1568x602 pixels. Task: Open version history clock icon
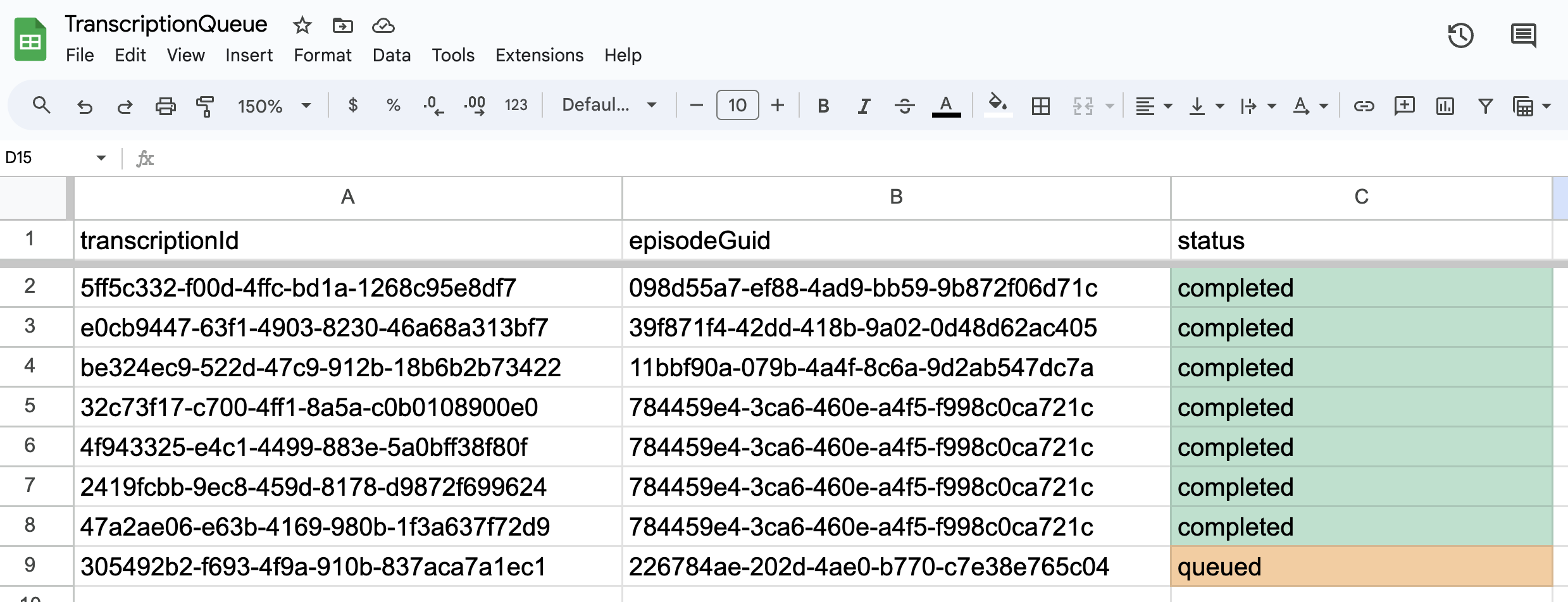(1460, 35)
